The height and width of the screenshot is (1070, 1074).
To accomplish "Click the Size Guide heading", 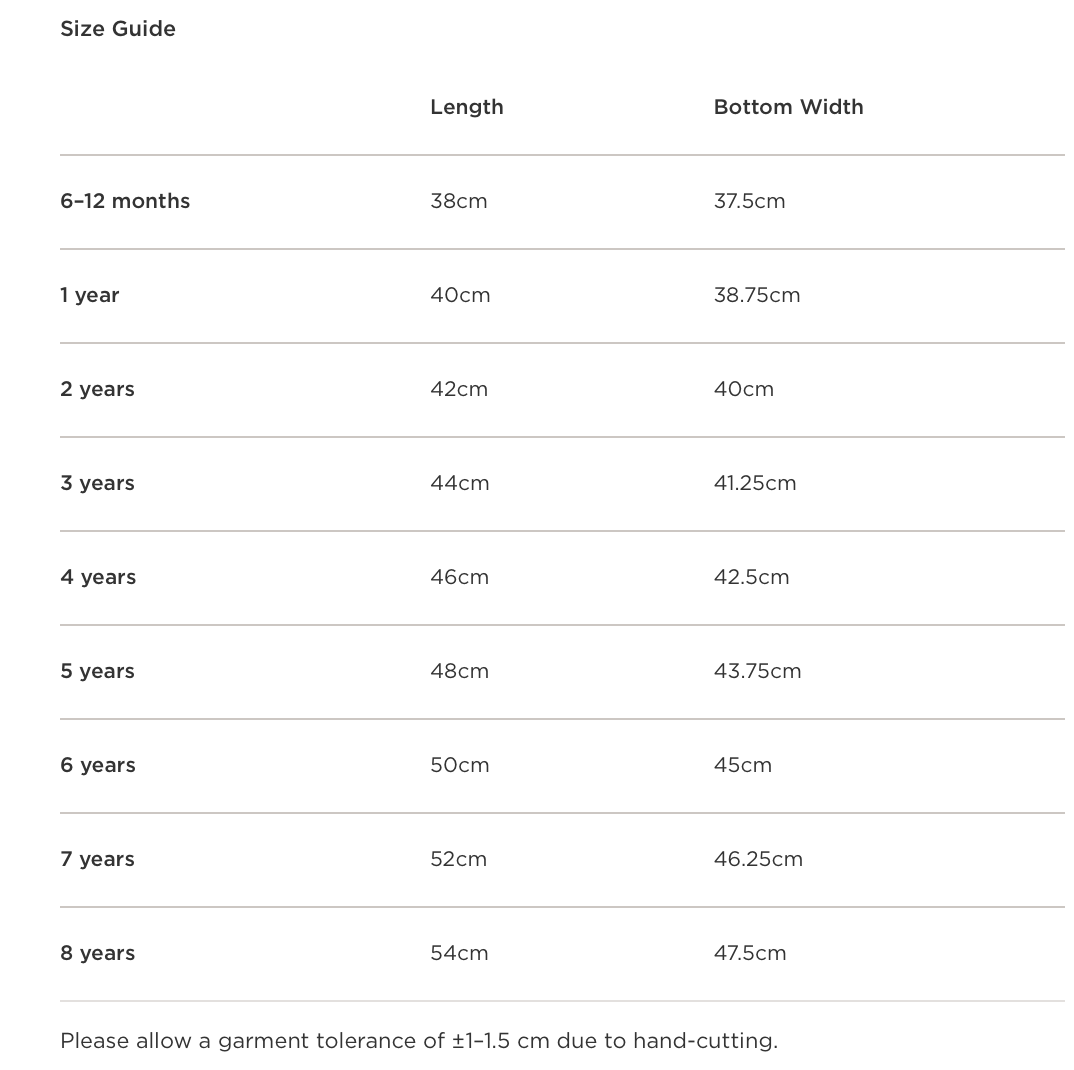I will click(118, 29).
